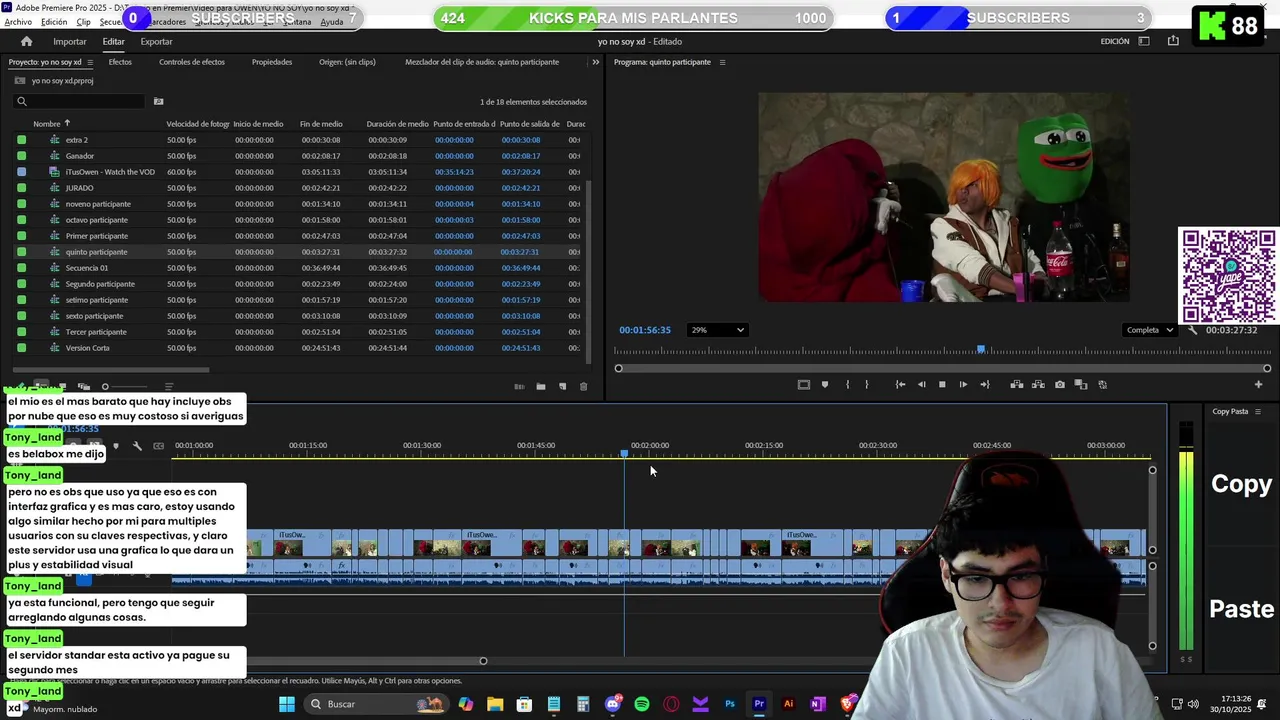Stop playback in program monitor
Viewport: 1280px width, 720px height.
(x=942, y=385)
